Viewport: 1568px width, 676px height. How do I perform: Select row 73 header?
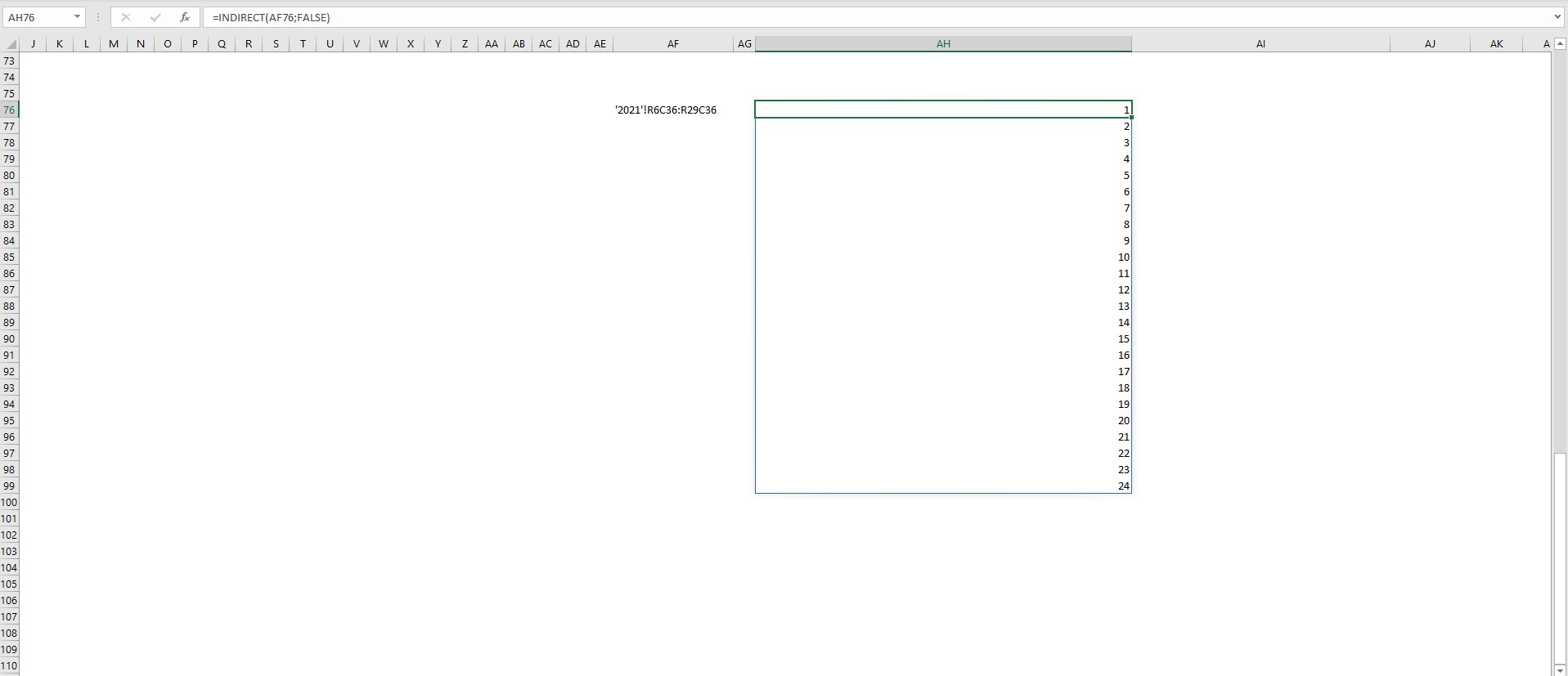click(10, 60)
